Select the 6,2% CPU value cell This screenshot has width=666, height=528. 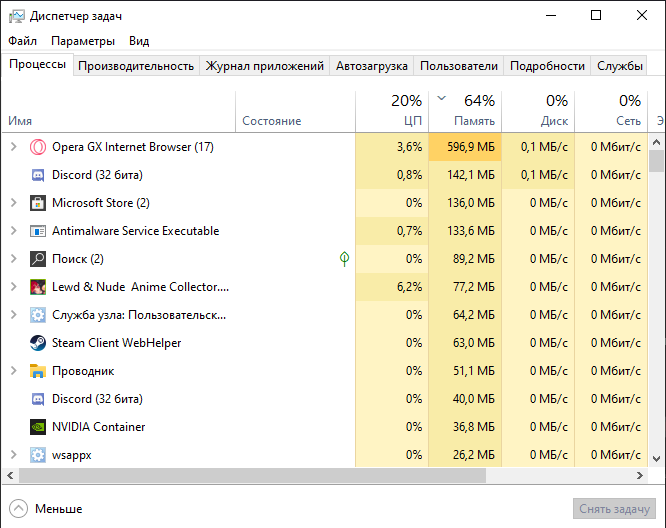point(392,287)
